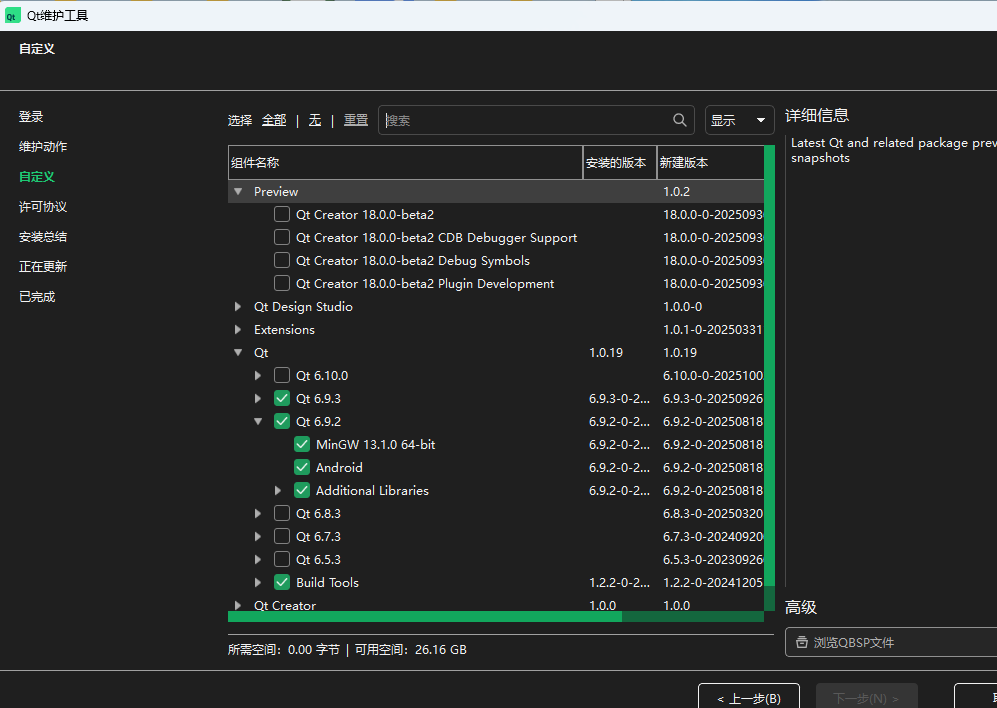This screenshot has height=708, width=997.
Task: Expand the Qt 6.8.3 node
Action: (258, 513)
